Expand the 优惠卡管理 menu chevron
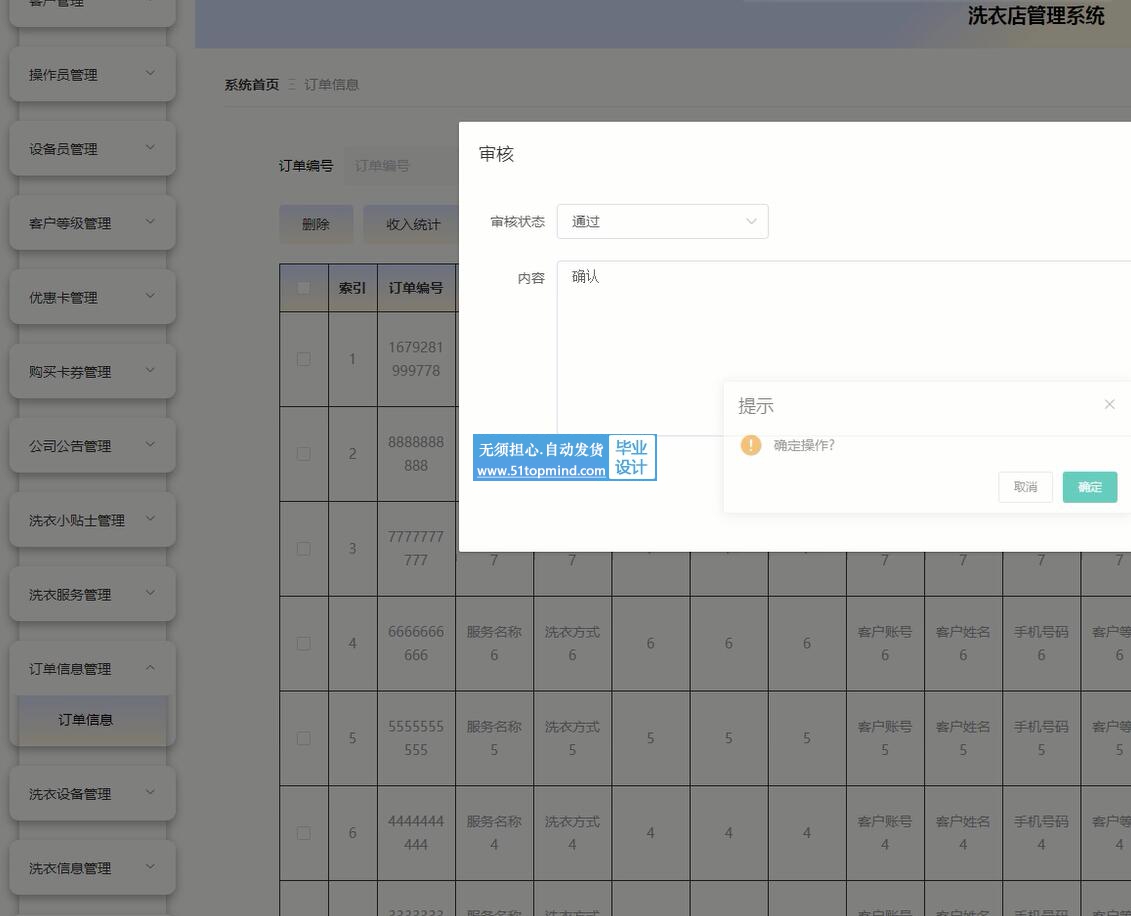The height and width of the screenshot is (916, 1131). tap(150, 296)
